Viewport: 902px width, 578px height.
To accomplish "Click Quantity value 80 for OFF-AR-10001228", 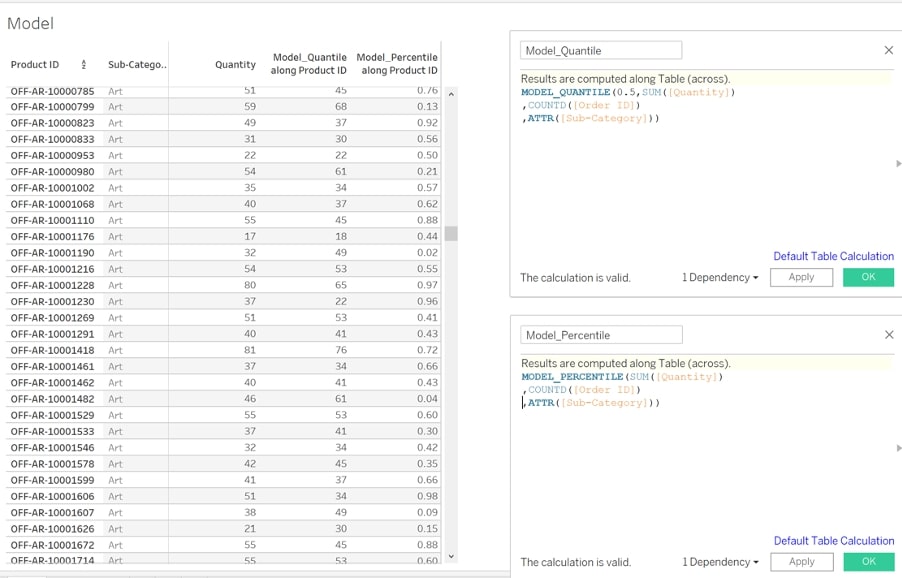I will tap(250, 285).
